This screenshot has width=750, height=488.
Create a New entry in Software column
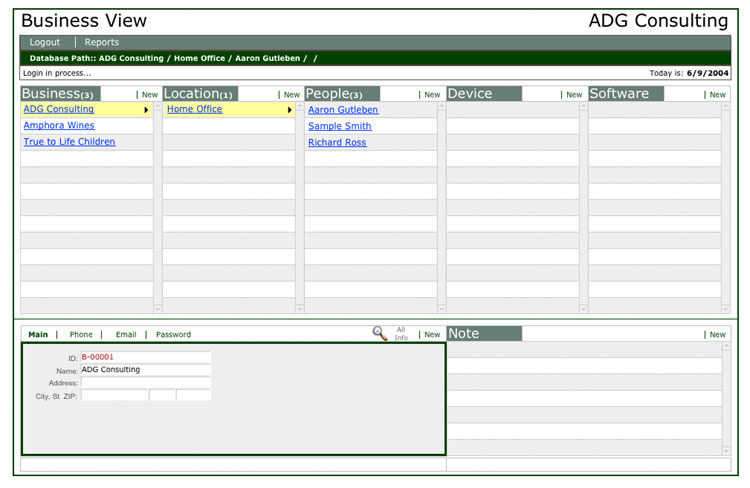(x=717, y=95)
